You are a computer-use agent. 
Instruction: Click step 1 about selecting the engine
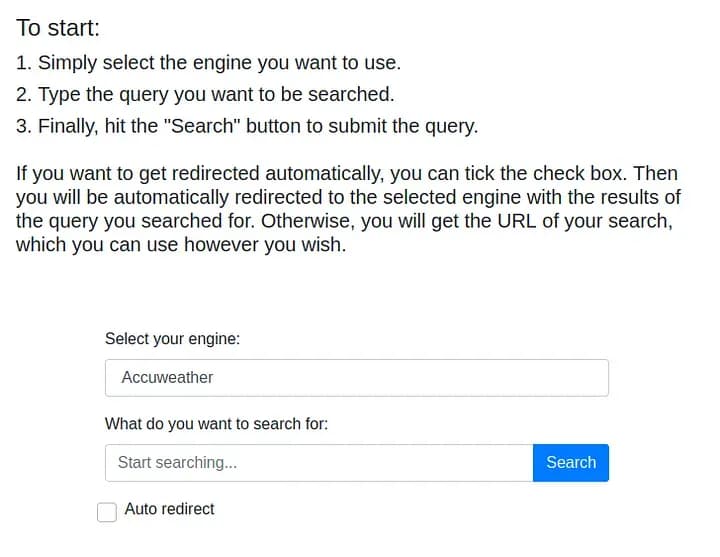point(208,62)
